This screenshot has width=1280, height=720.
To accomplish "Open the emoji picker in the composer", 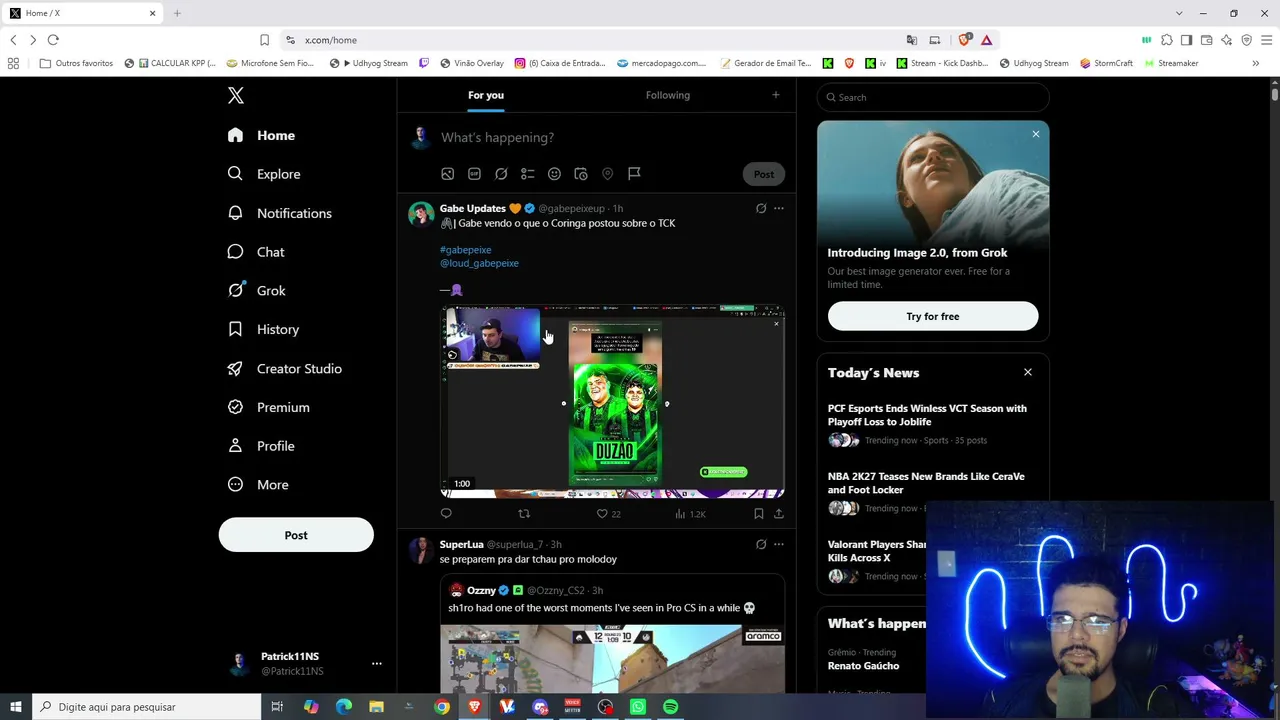I will (x=554, y=174).
